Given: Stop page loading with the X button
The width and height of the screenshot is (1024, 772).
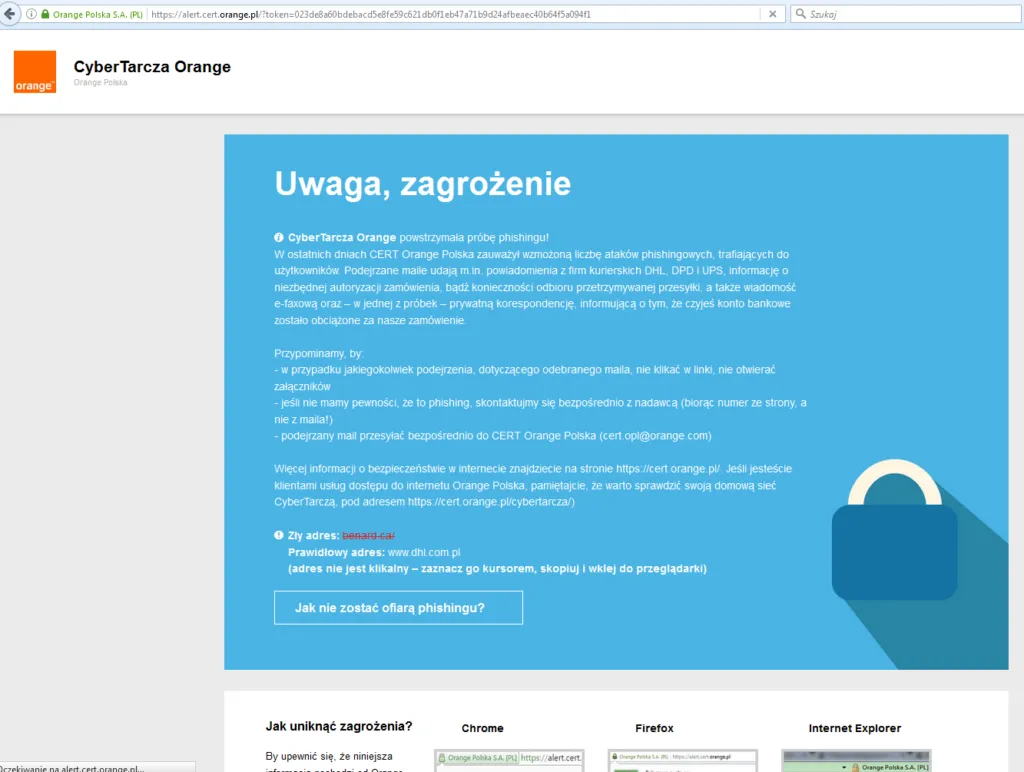Looking at the screenshot, I should [x=773, y=14].
